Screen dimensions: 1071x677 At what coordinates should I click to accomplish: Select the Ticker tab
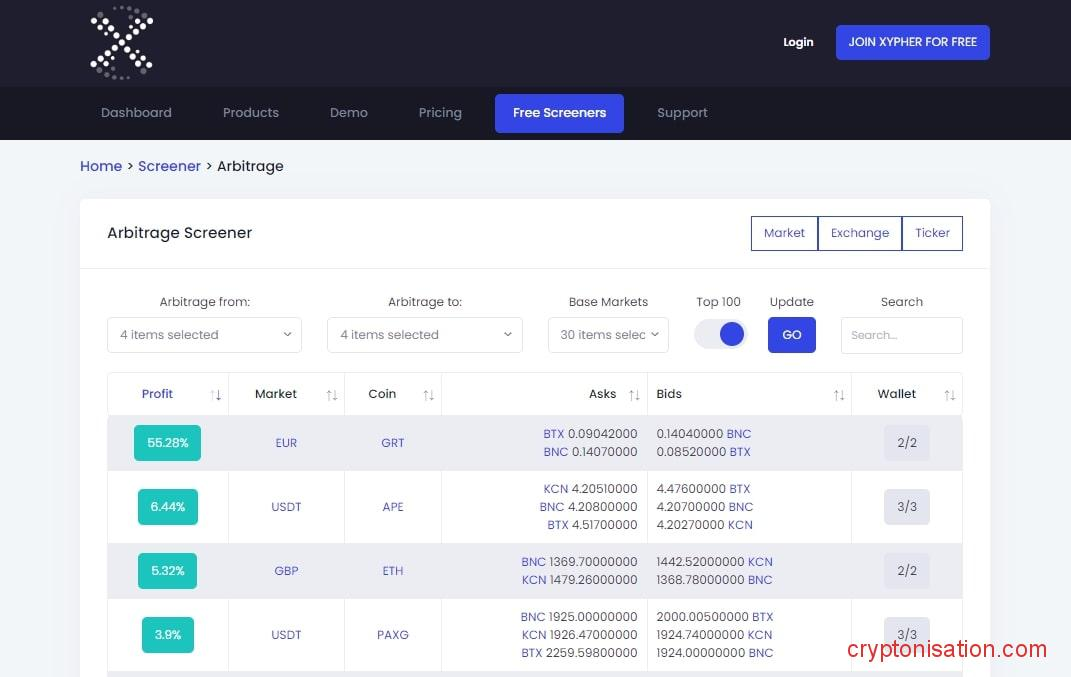coord(931,233)
